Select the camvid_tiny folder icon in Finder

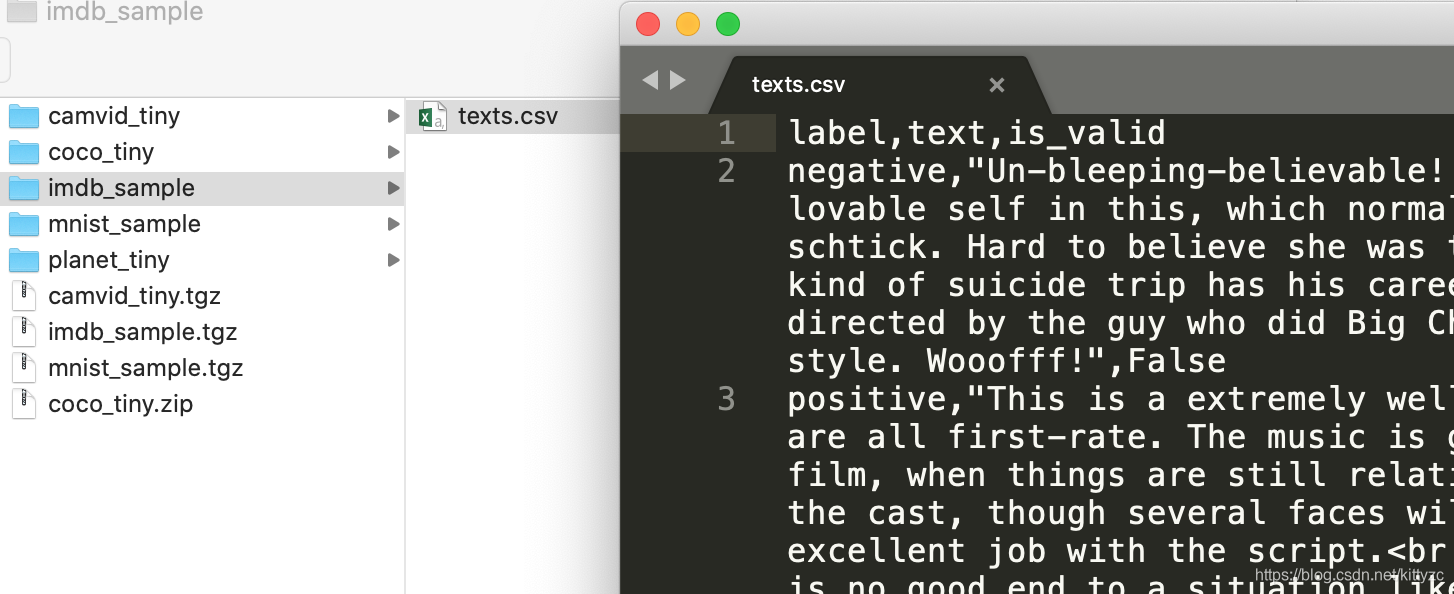(23, 116)
